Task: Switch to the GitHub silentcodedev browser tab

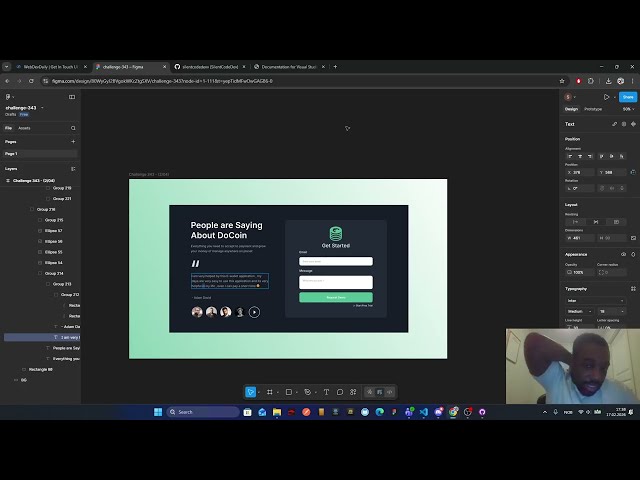Action: point(209,67)
